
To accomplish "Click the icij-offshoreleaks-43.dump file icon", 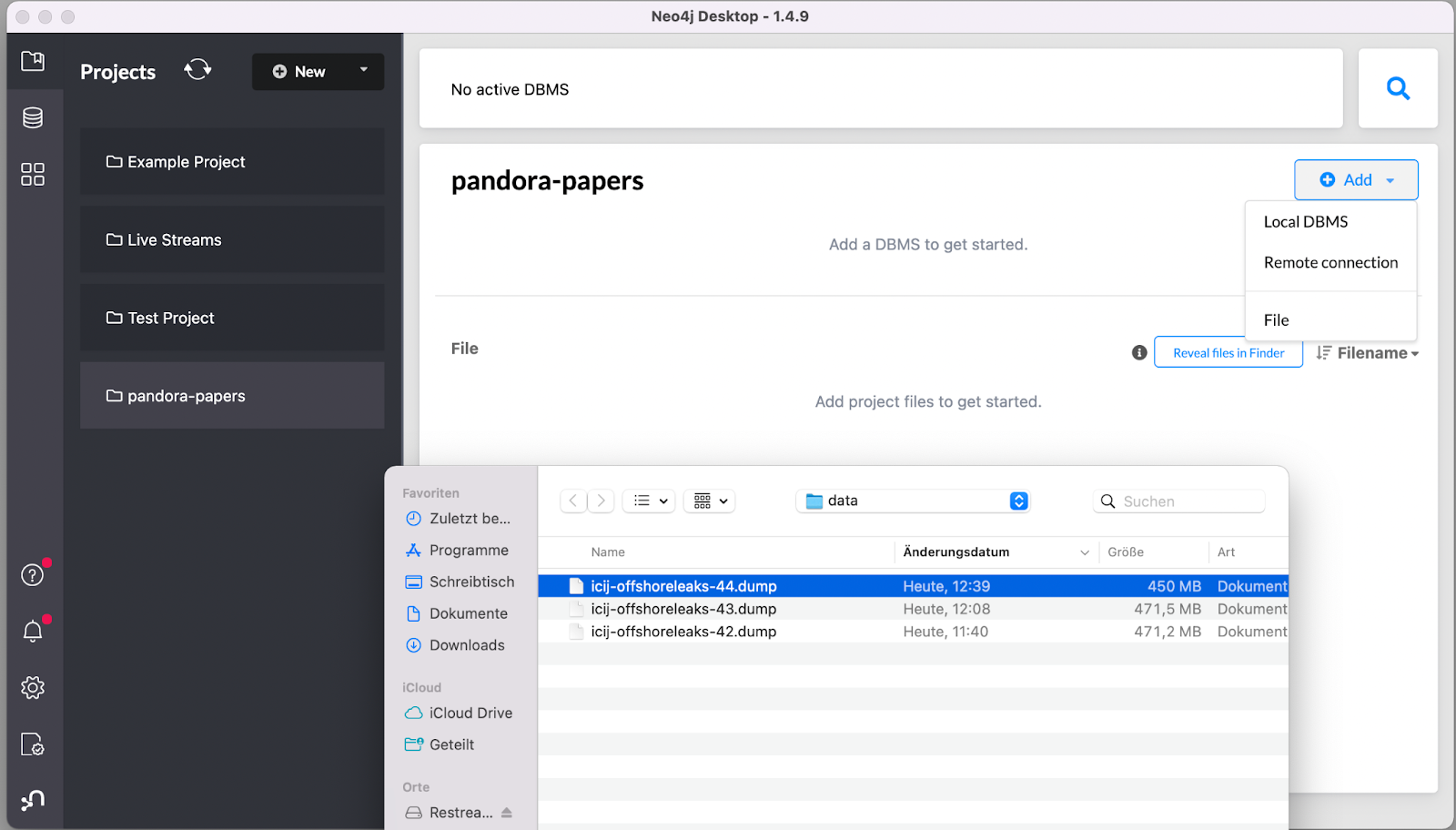I will (576, 609).
